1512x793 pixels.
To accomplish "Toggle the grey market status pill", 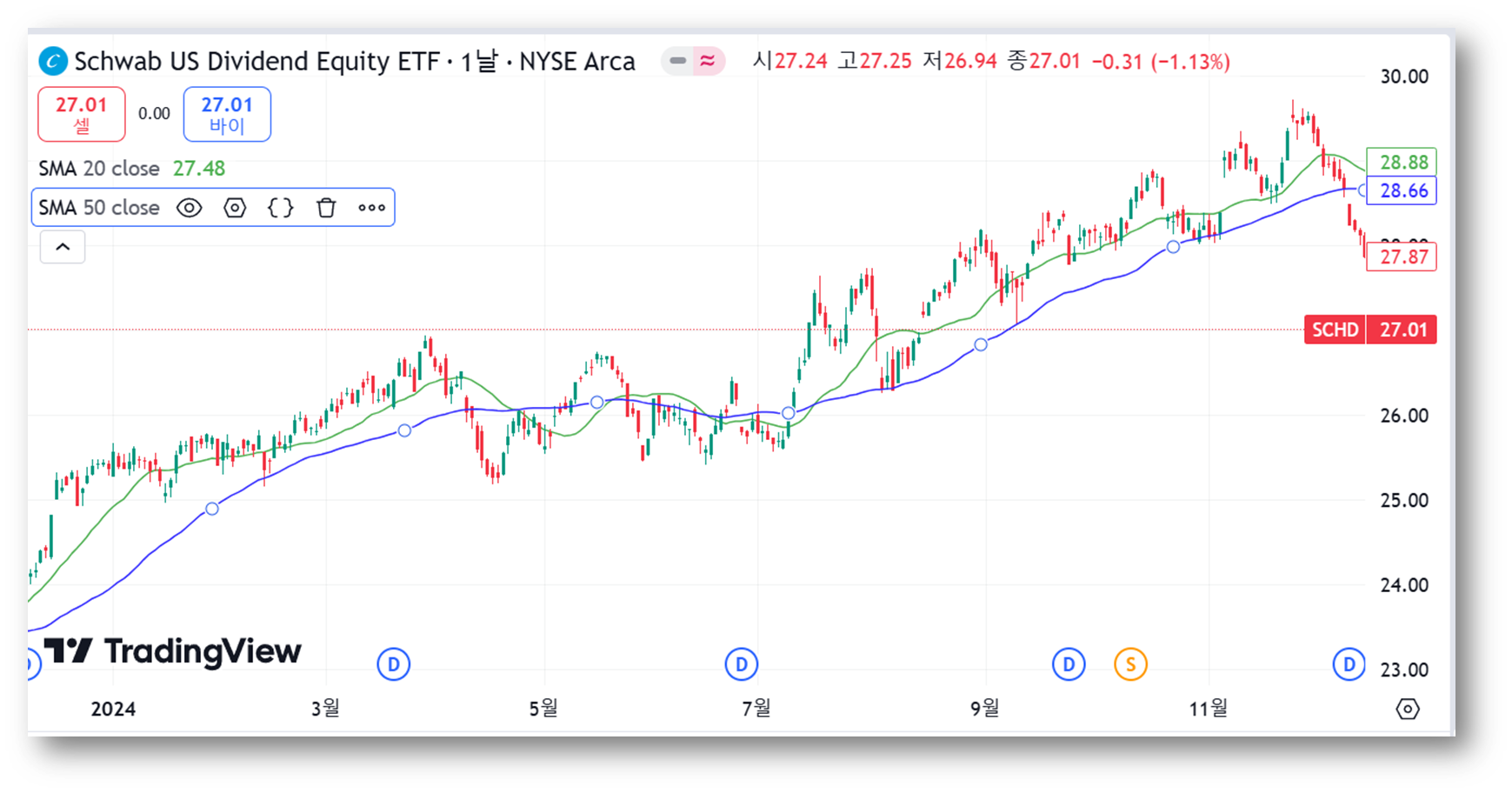I will click(677, 61).
